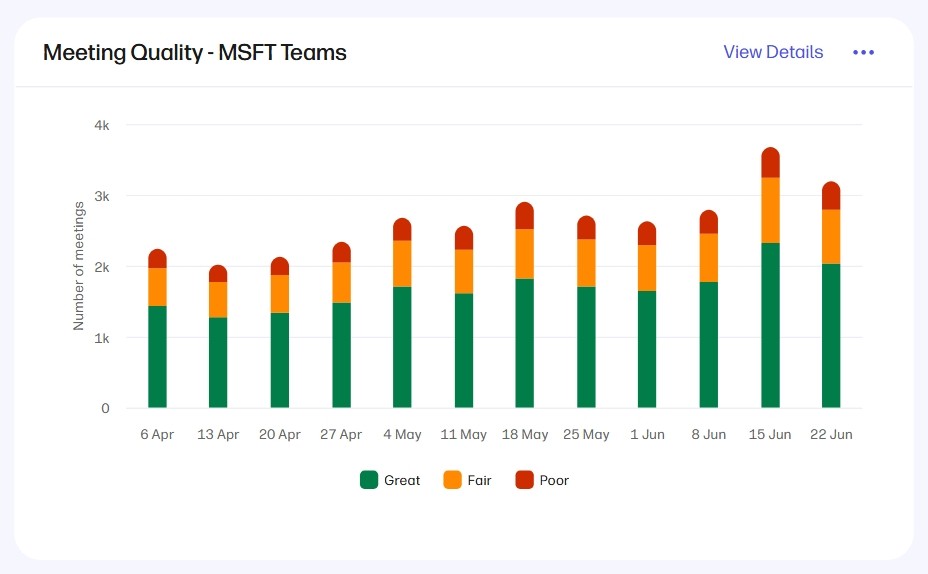Click the 20 Apr x-axis label
928x574 pixels.
pos(280,435)
